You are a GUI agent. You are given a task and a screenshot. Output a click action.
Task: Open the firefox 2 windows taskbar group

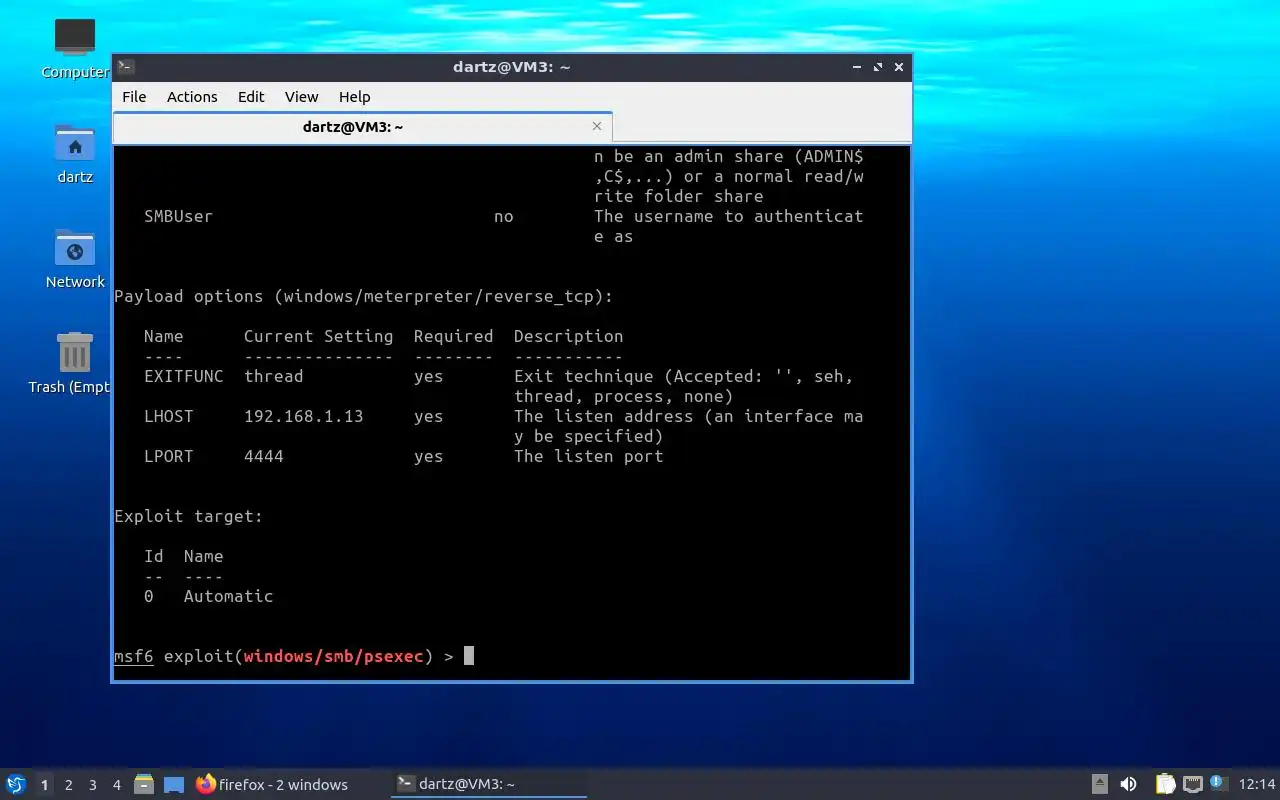273,785
